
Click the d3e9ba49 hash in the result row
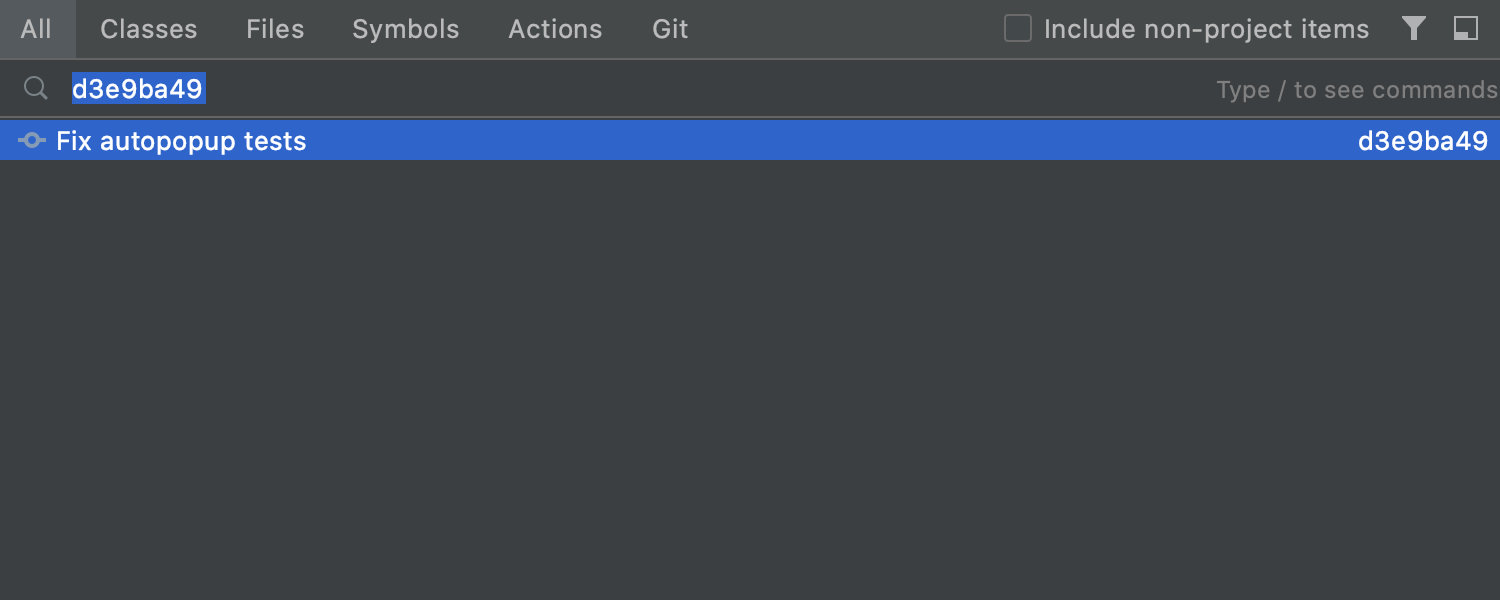[1422, 141]
